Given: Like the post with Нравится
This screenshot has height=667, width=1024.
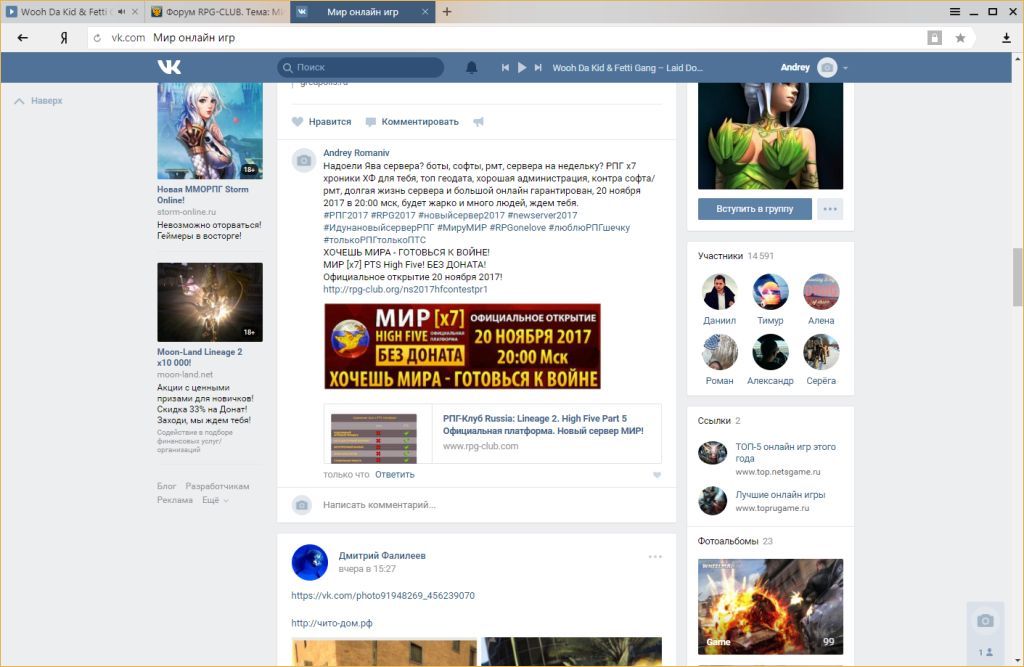Looking at the screenshot, I should coord(321,122).
